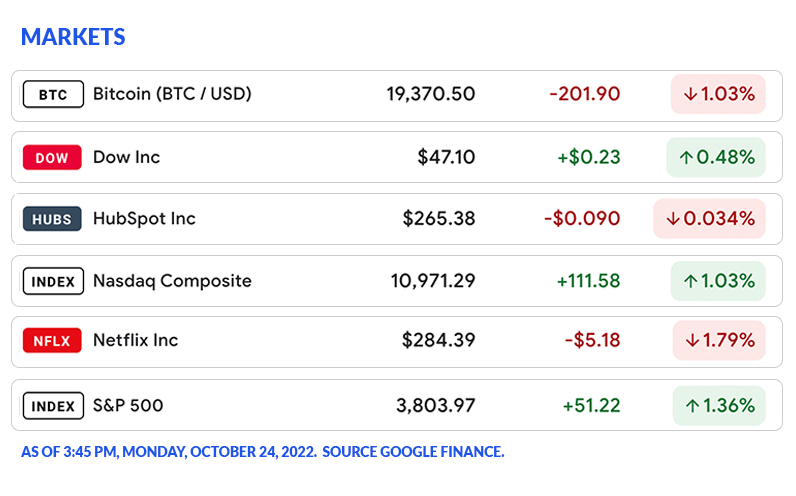Click the Google Finance source line
Image resolution: width=796 pixels, height=496 pixels.
pos(262,452)
